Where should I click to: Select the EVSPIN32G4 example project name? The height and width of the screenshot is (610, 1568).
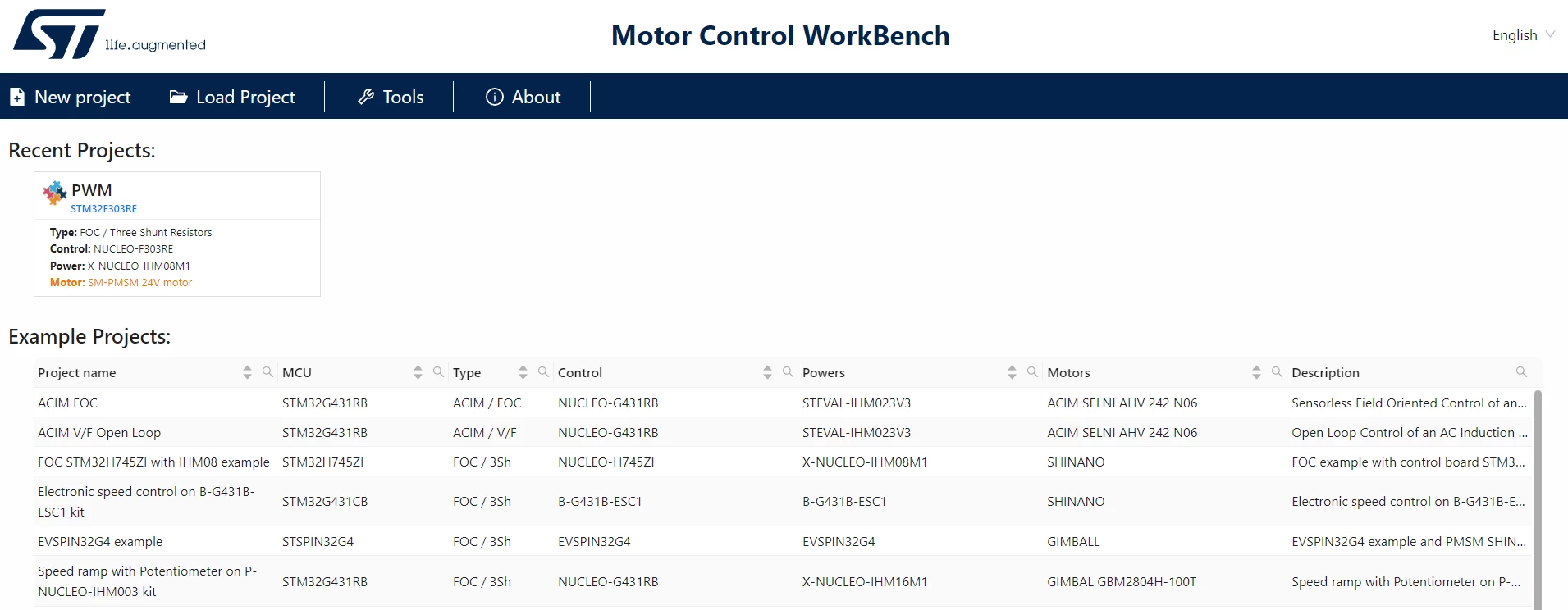click(100, 541)
